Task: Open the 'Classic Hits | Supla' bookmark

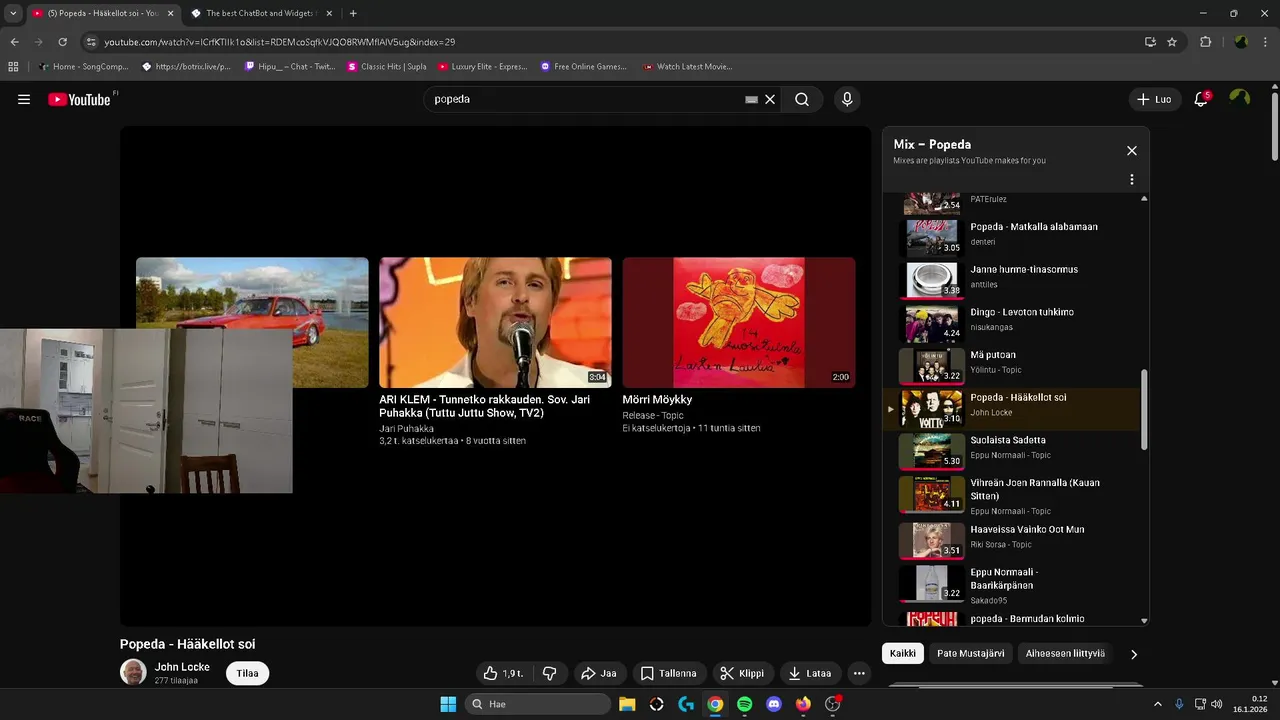Action: point(387,67)
